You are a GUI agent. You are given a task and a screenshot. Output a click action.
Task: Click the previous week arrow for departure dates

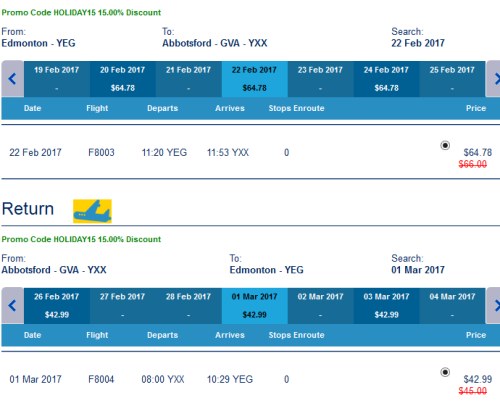[12, 79]
